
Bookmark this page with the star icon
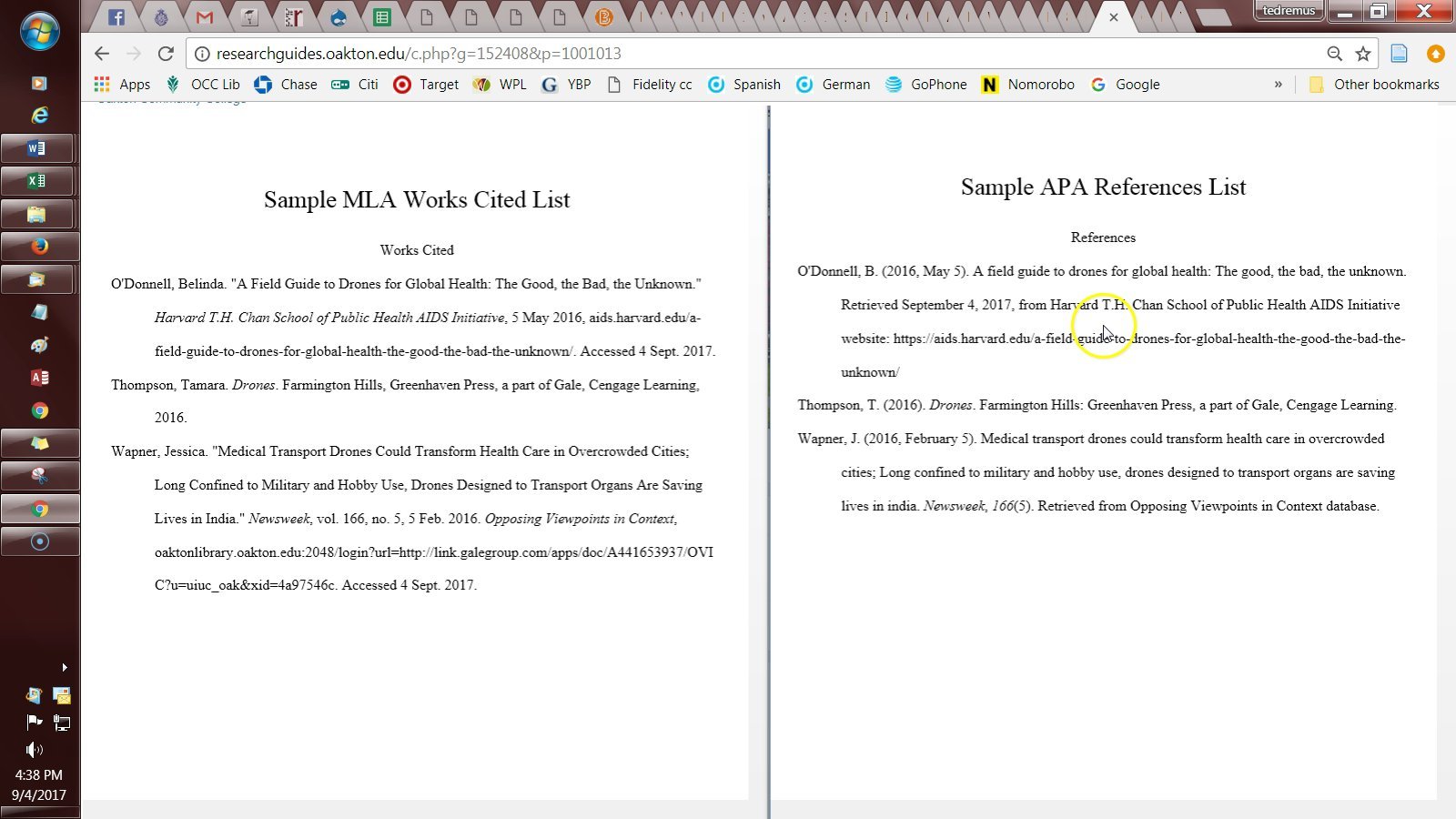coord(1362,54)
